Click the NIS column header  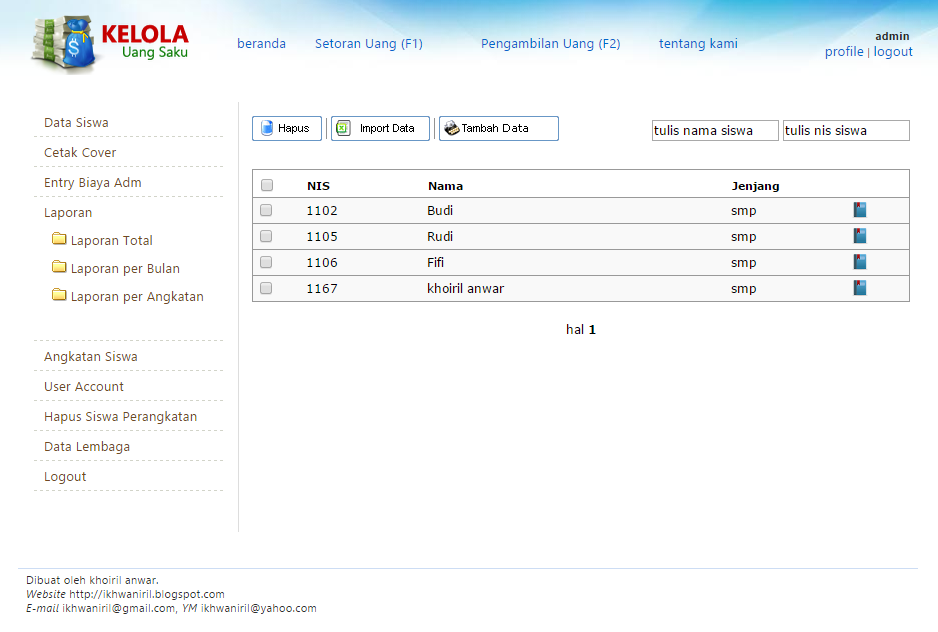[x=318, y=186]
